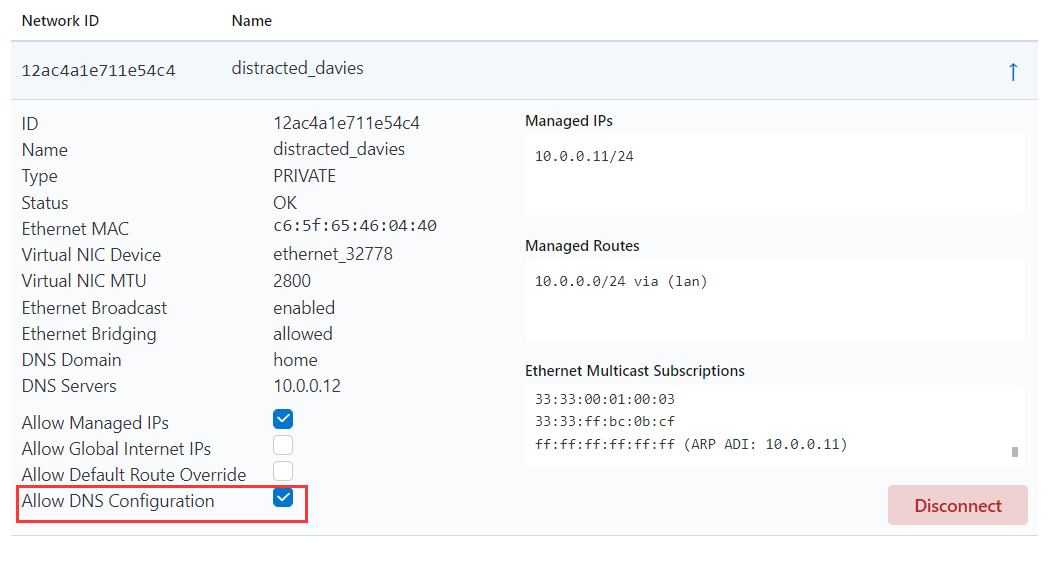Click the Name column header
Image resolution: width=1048 pixels, height=577 pixels.
[x=251, y=20]
